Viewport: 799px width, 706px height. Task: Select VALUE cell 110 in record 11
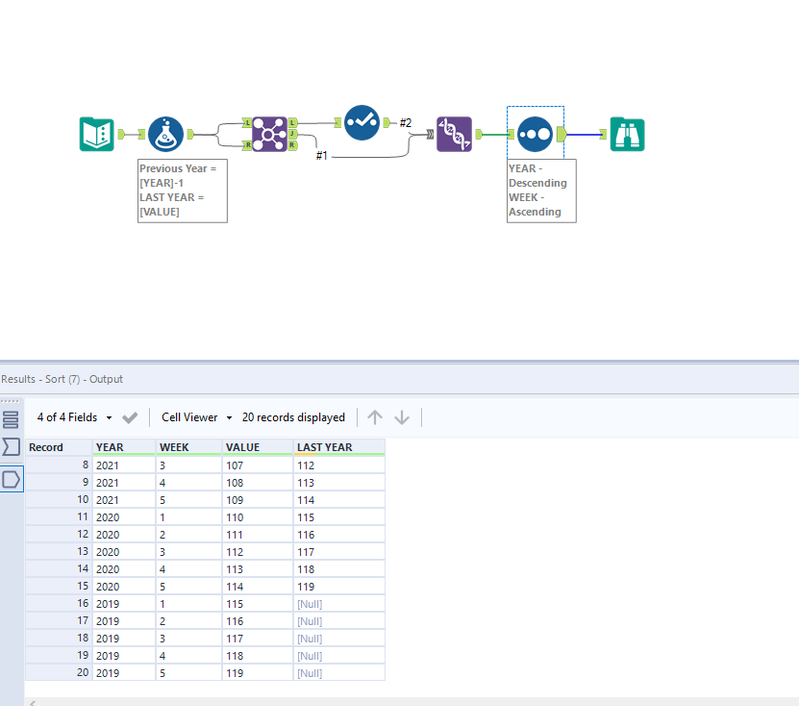258,517
